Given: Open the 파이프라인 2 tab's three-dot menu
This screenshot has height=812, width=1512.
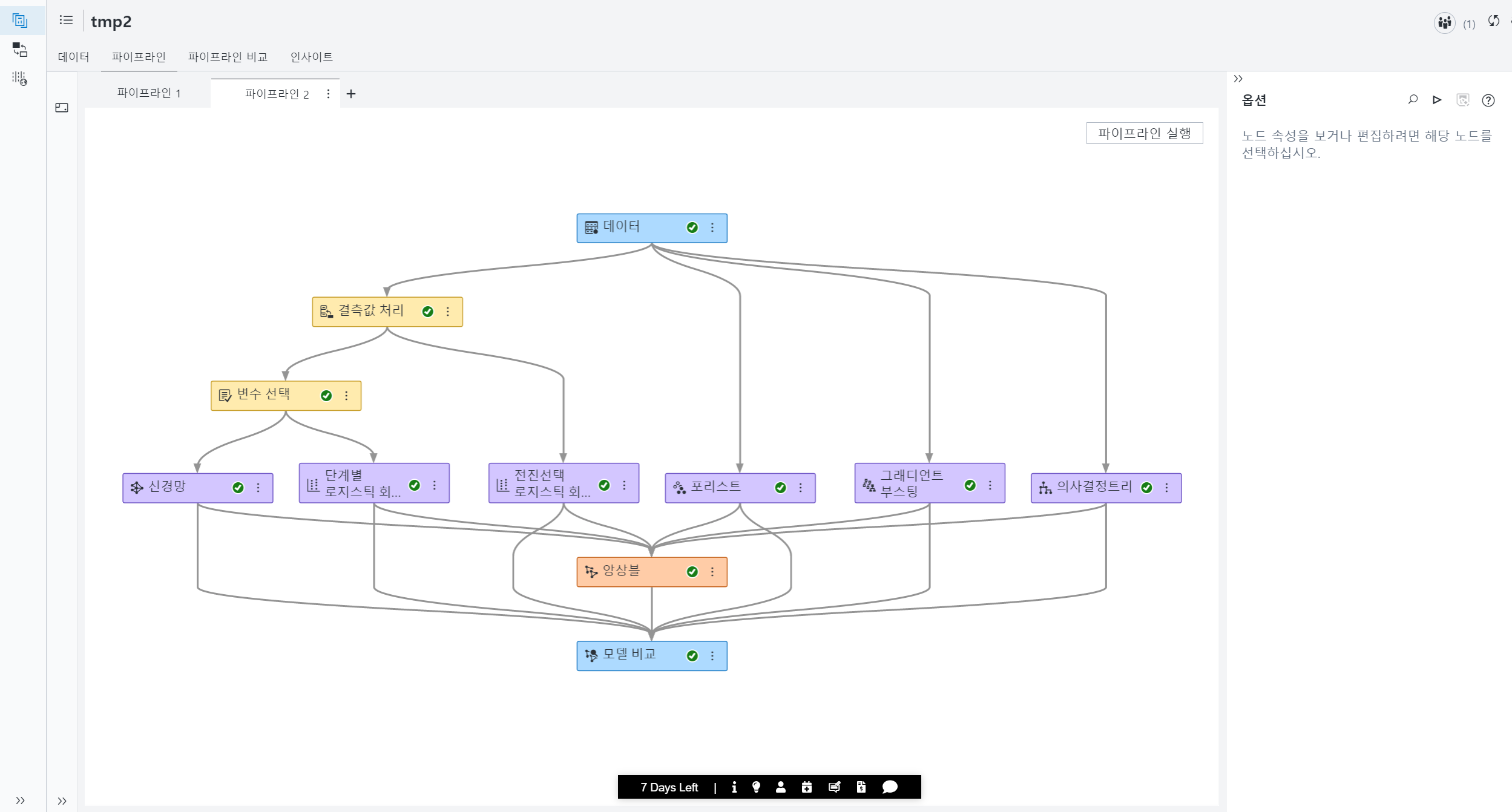Looking at the screenshot, I should coord(328,94).
